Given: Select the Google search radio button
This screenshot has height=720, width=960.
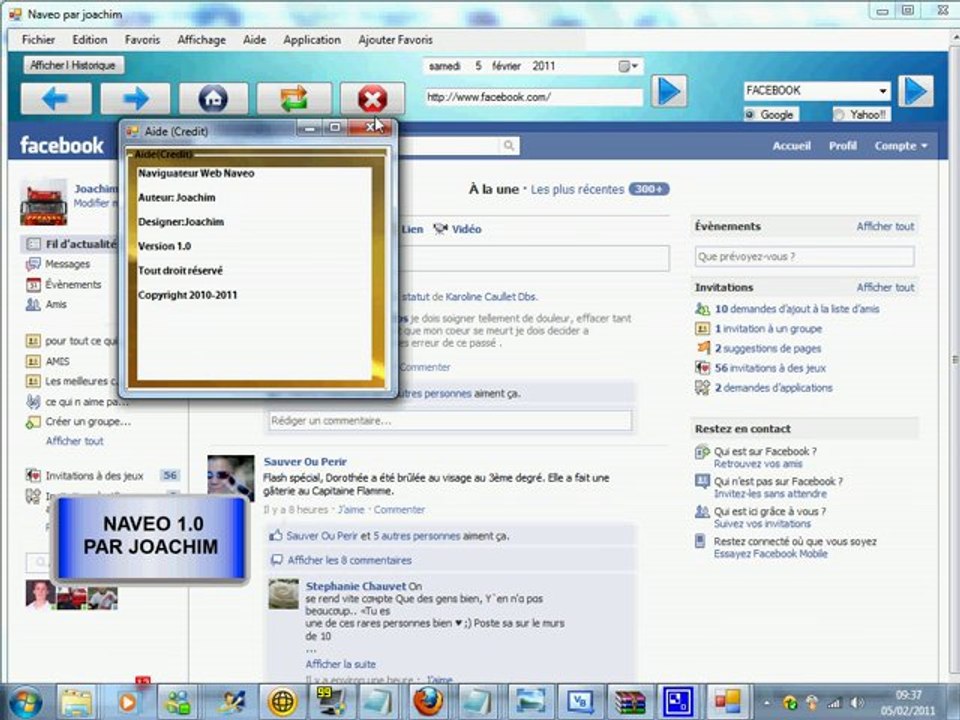Looking at the screenshot, I should coord(750,114).
